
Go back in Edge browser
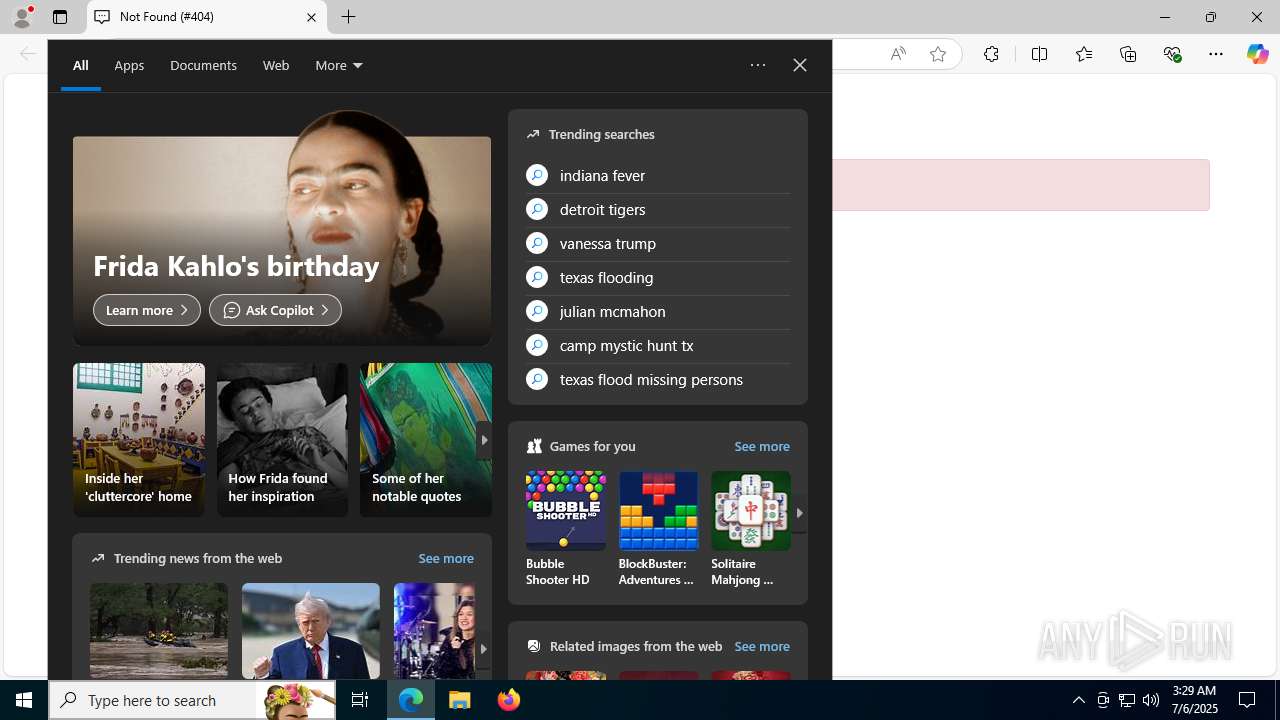(27, 54)
